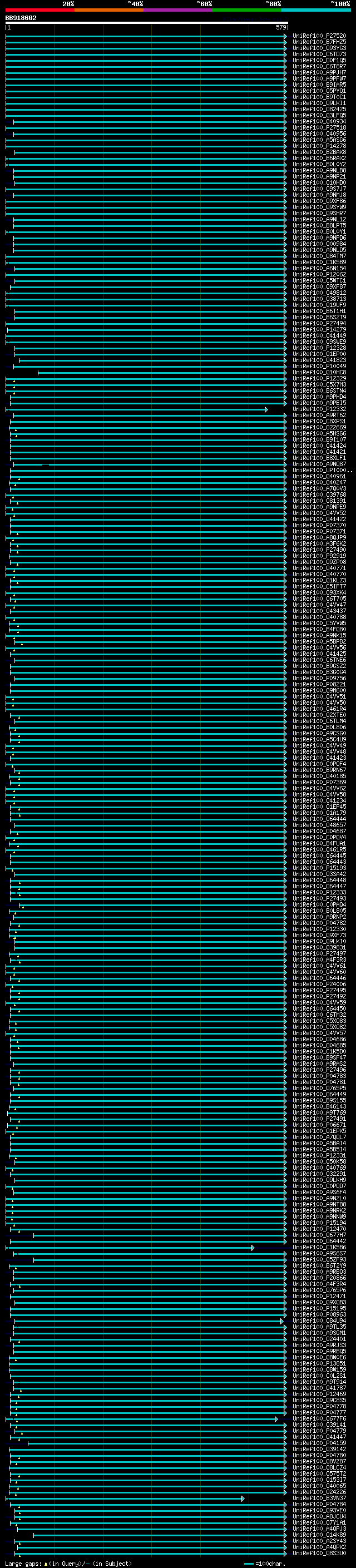Select hit label UniRef100_P15194
Screen dimensions: 356x1568
[x=319, y=1223]
